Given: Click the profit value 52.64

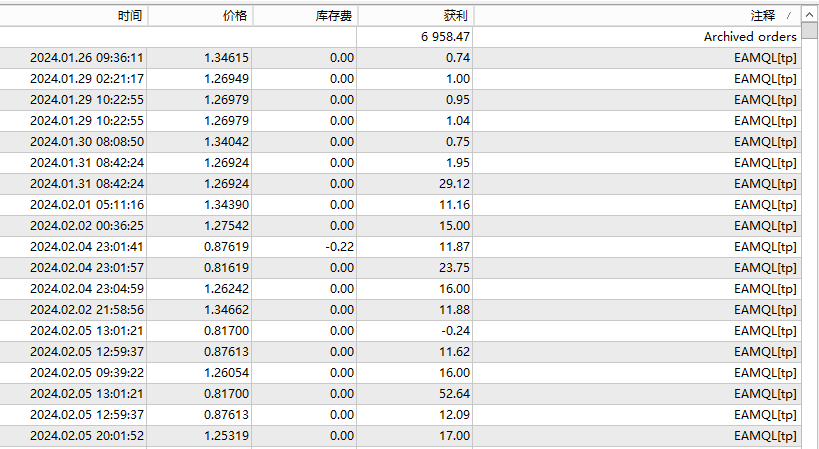Looking at the screenshot, I should (453, 394).
